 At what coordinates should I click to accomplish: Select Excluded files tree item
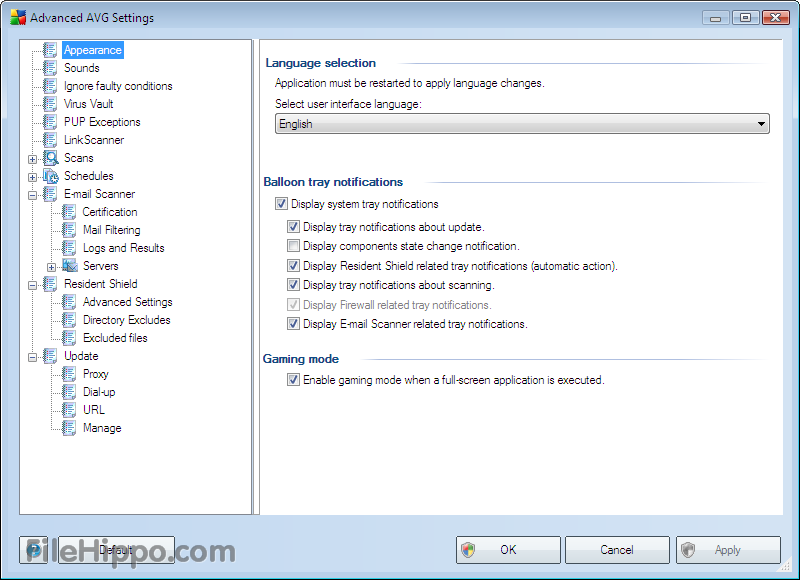click(x=115, y=338)
